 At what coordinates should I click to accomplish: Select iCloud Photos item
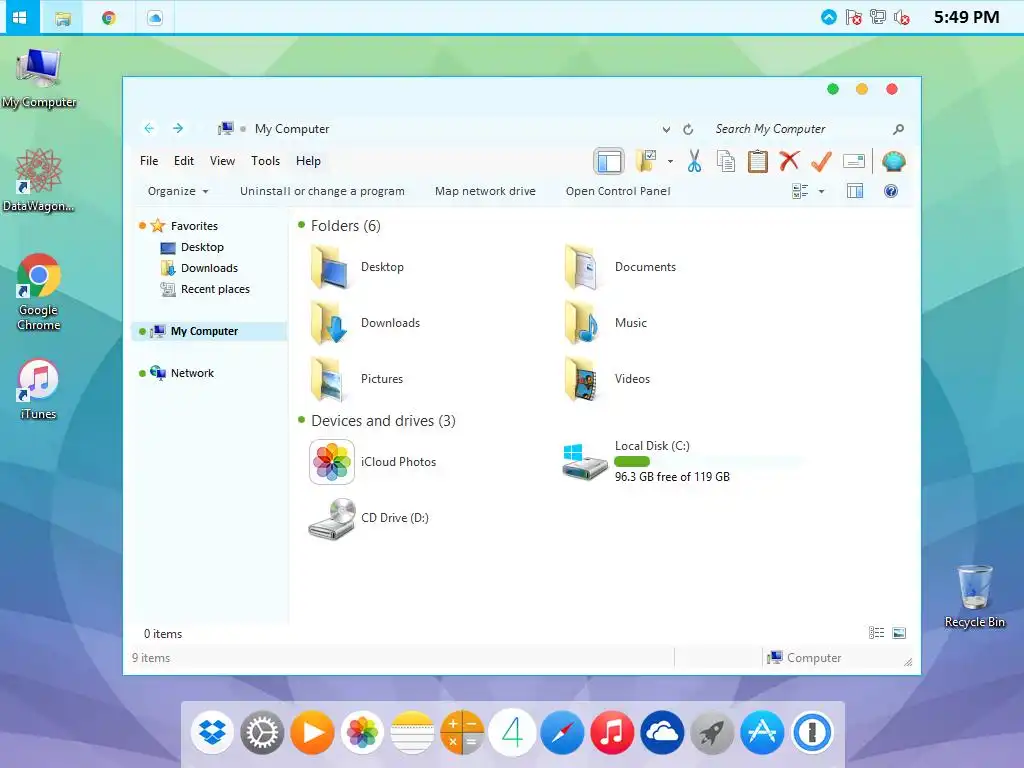373,462
